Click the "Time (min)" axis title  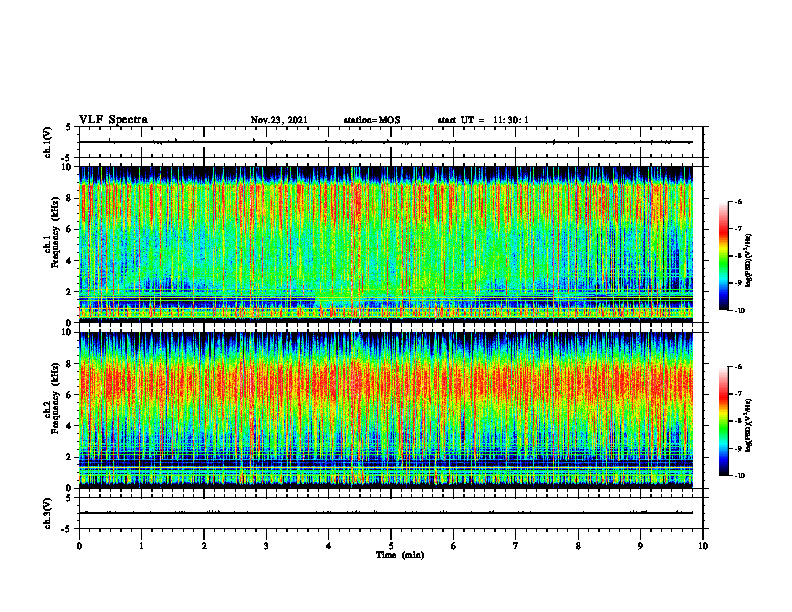tap(400, 555)
